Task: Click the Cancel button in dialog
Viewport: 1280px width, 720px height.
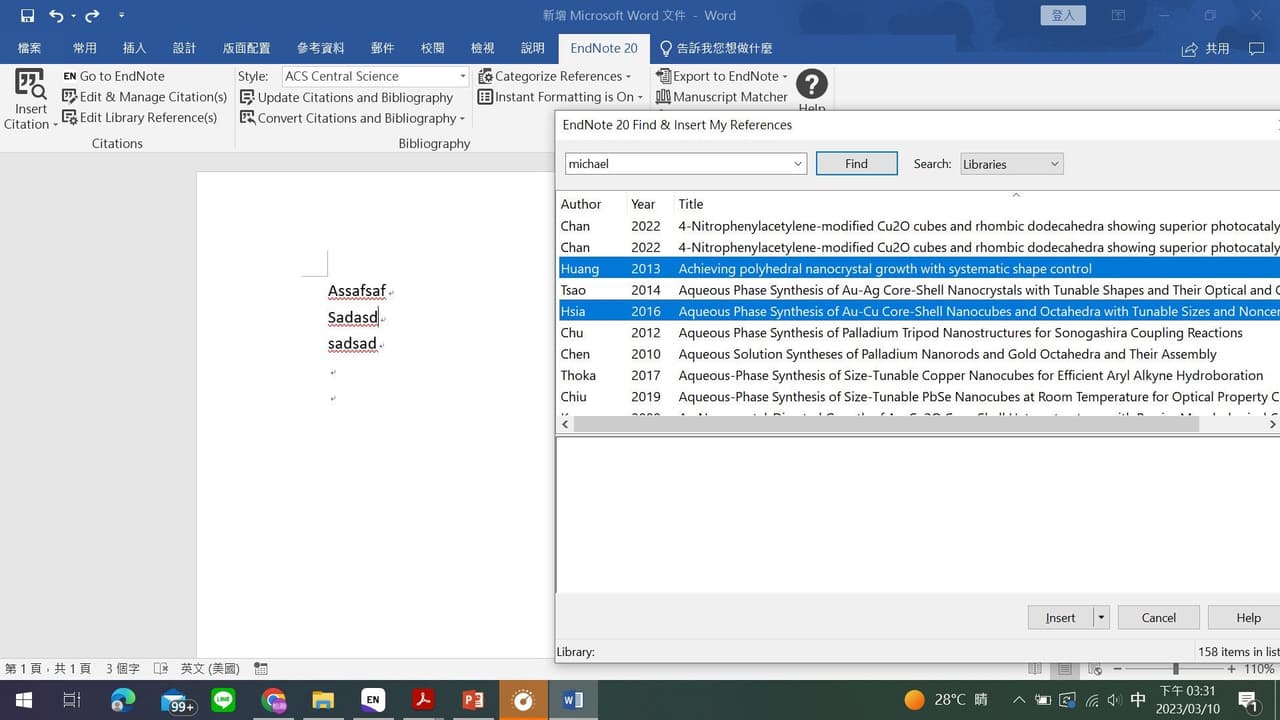Action: (1158, 618)
